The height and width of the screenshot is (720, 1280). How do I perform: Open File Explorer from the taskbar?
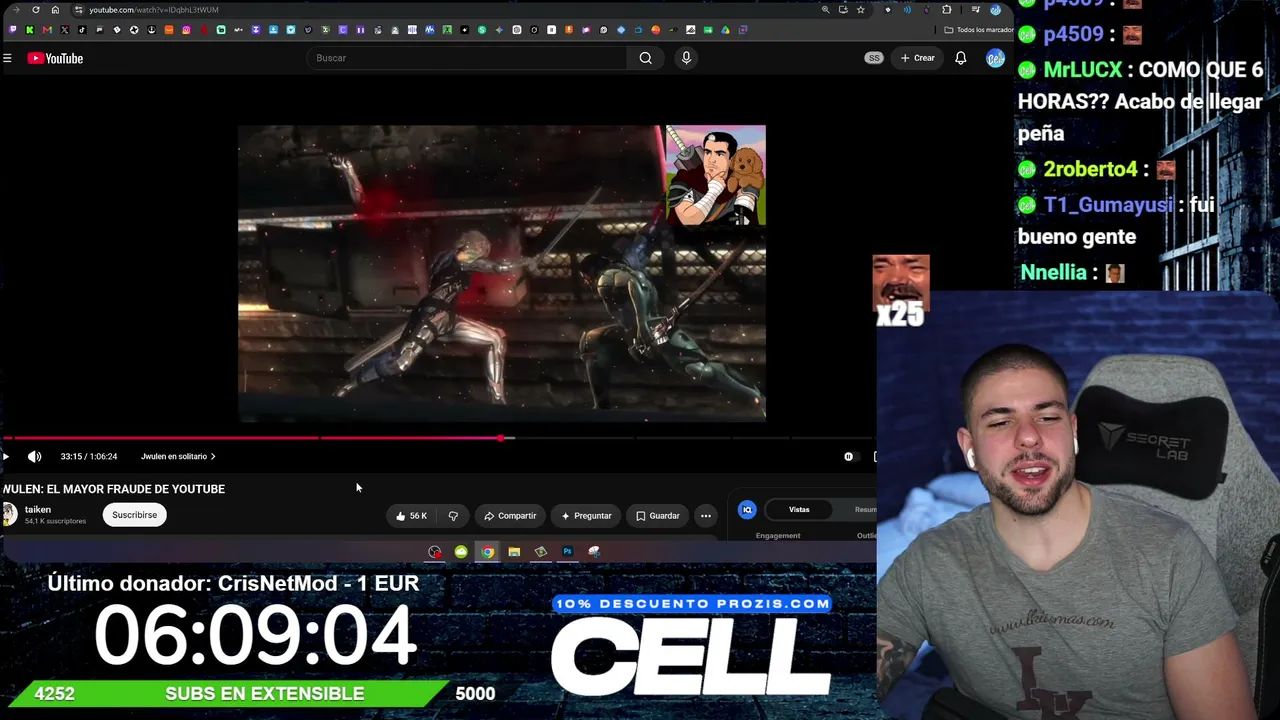(x=514, y=552)
